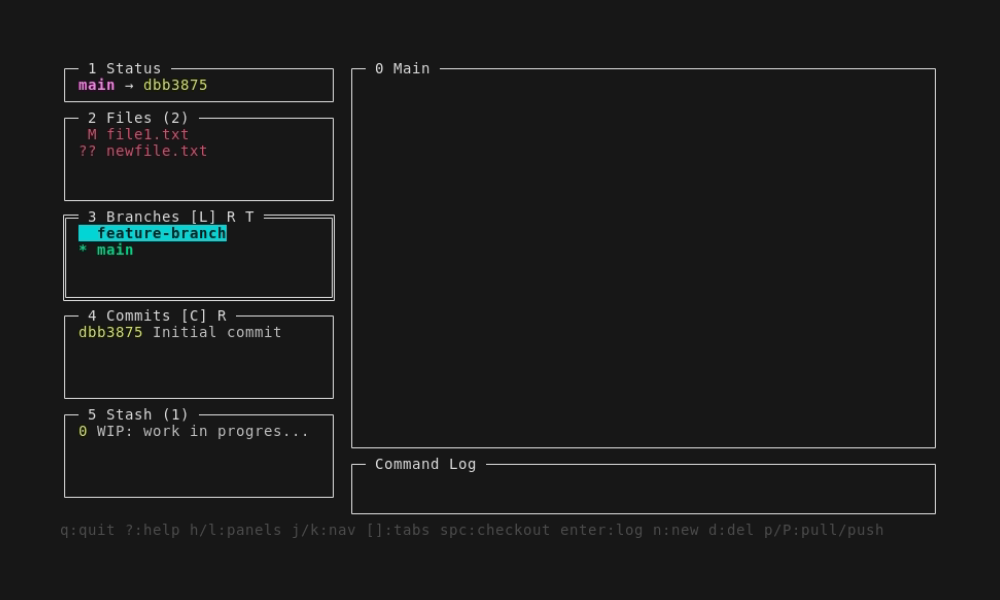Focus the Stash (1) panel header

point(138,415)
